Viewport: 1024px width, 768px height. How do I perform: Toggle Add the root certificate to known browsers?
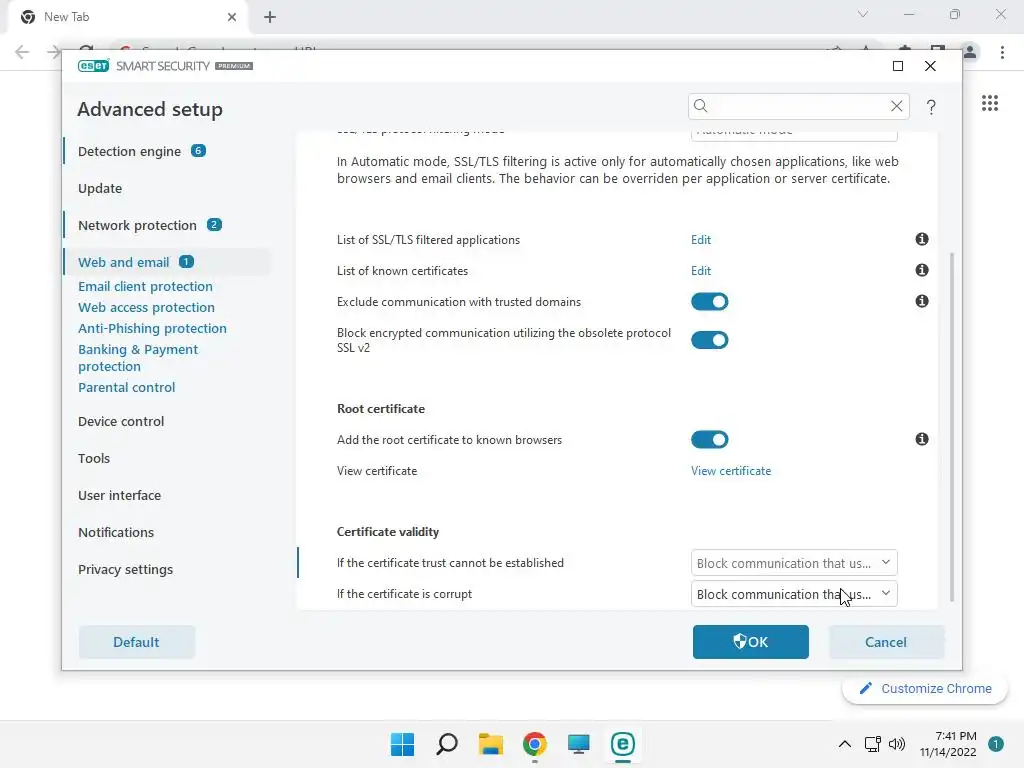(x=709, y=440)
